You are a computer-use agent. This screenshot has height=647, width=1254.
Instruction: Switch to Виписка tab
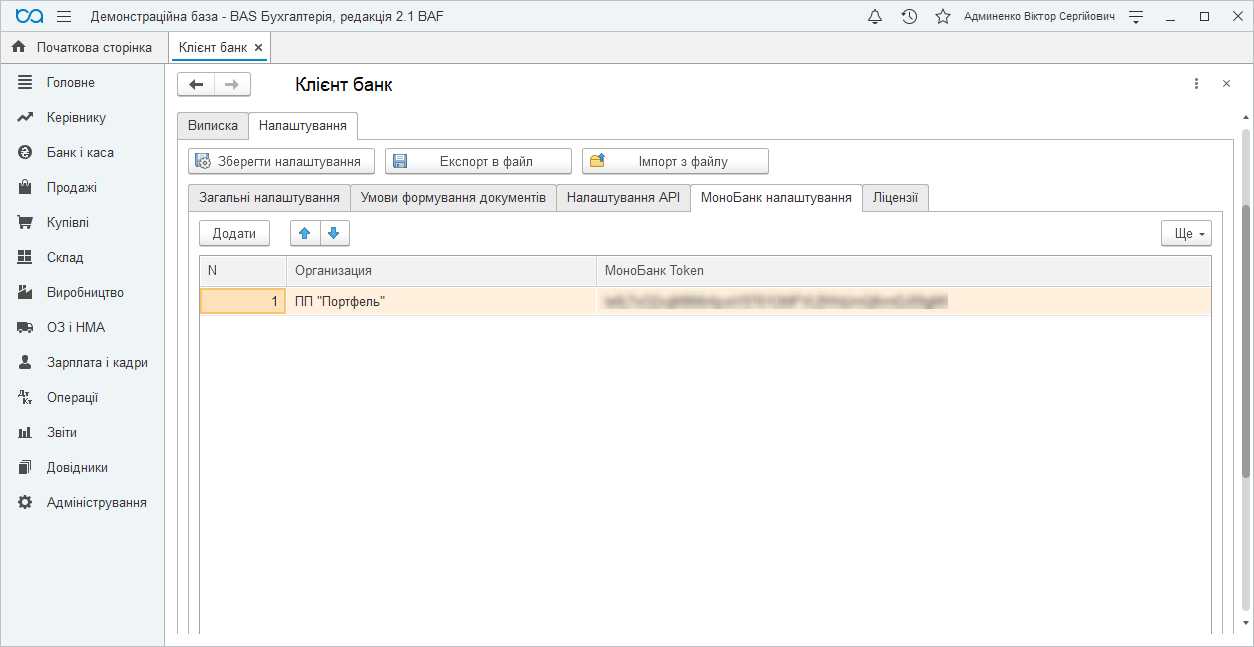click(x=213, y=126)
